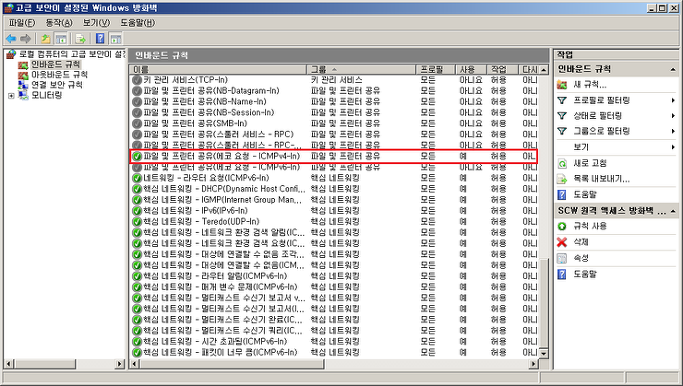Select rule 파일 및 프린터 공유(NB-Datagram-In)

(x=334, y=91)
